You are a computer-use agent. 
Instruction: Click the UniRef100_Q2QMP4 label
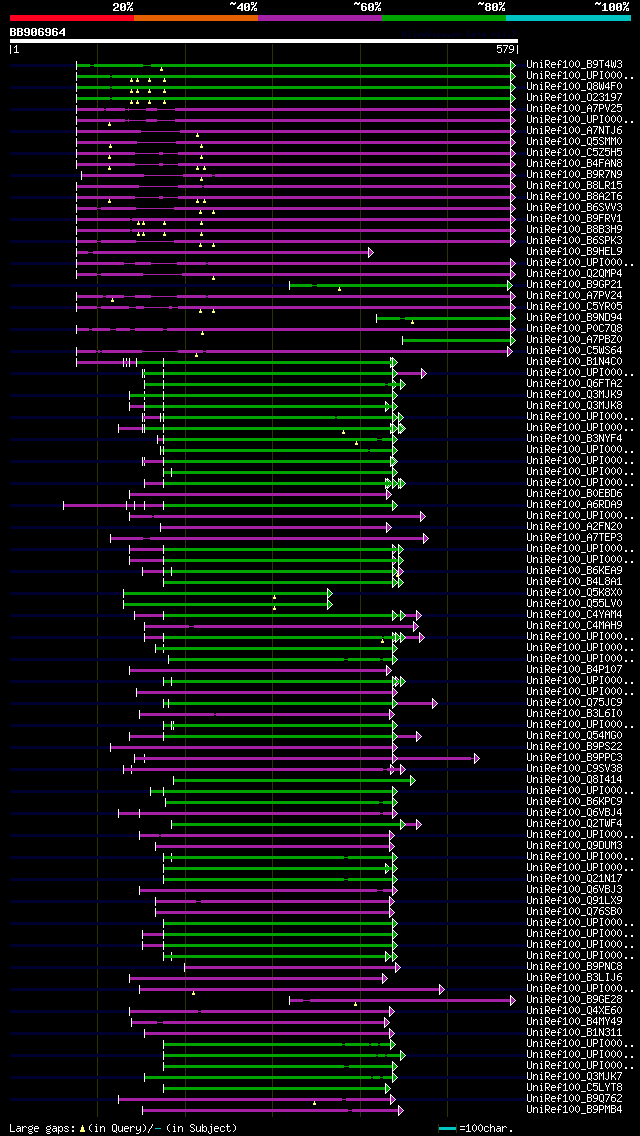tap(575, 274)
